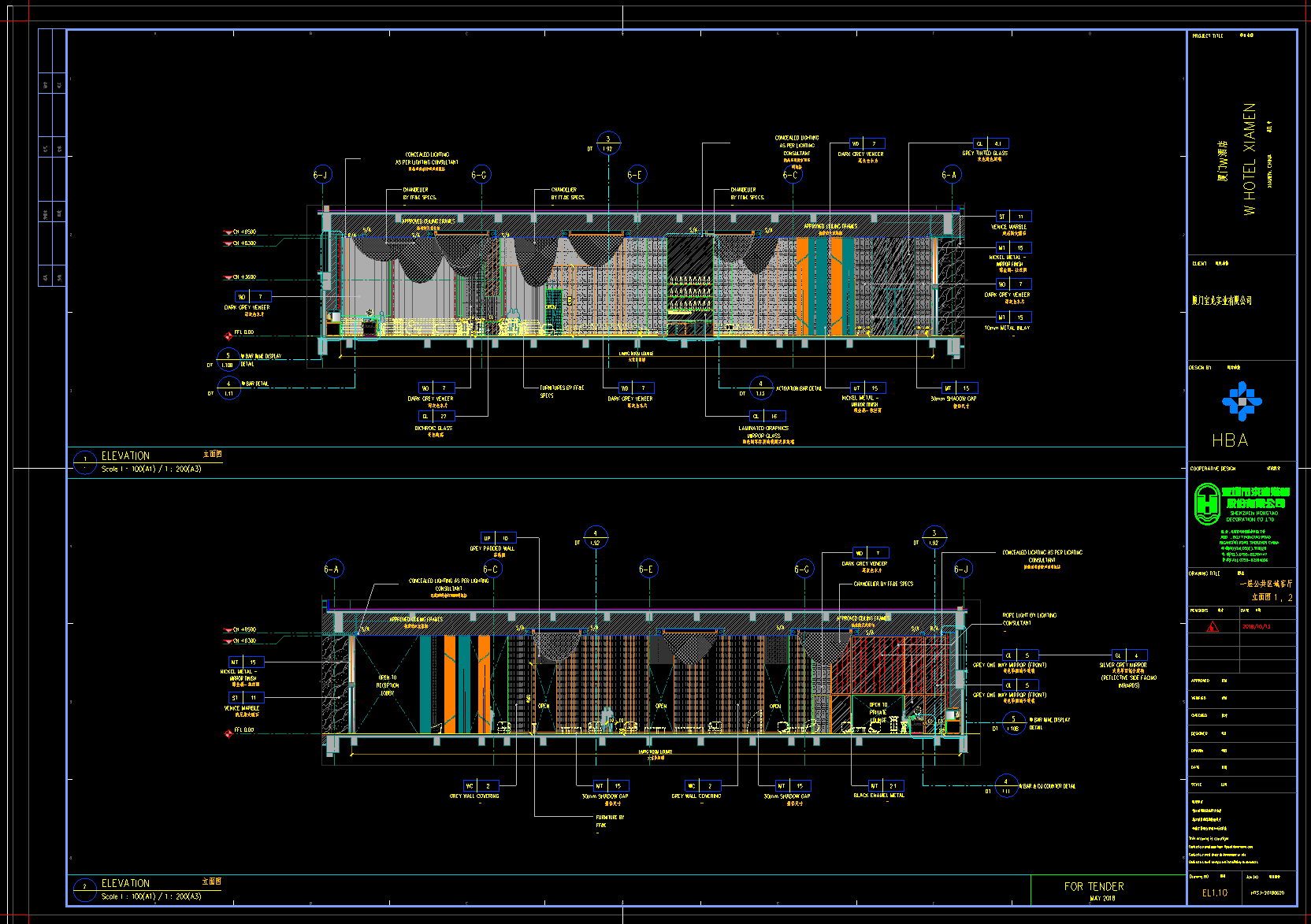The image size is (1311, 924).
Task: Click the small revision table in the left margin
Action: point(52,158)
